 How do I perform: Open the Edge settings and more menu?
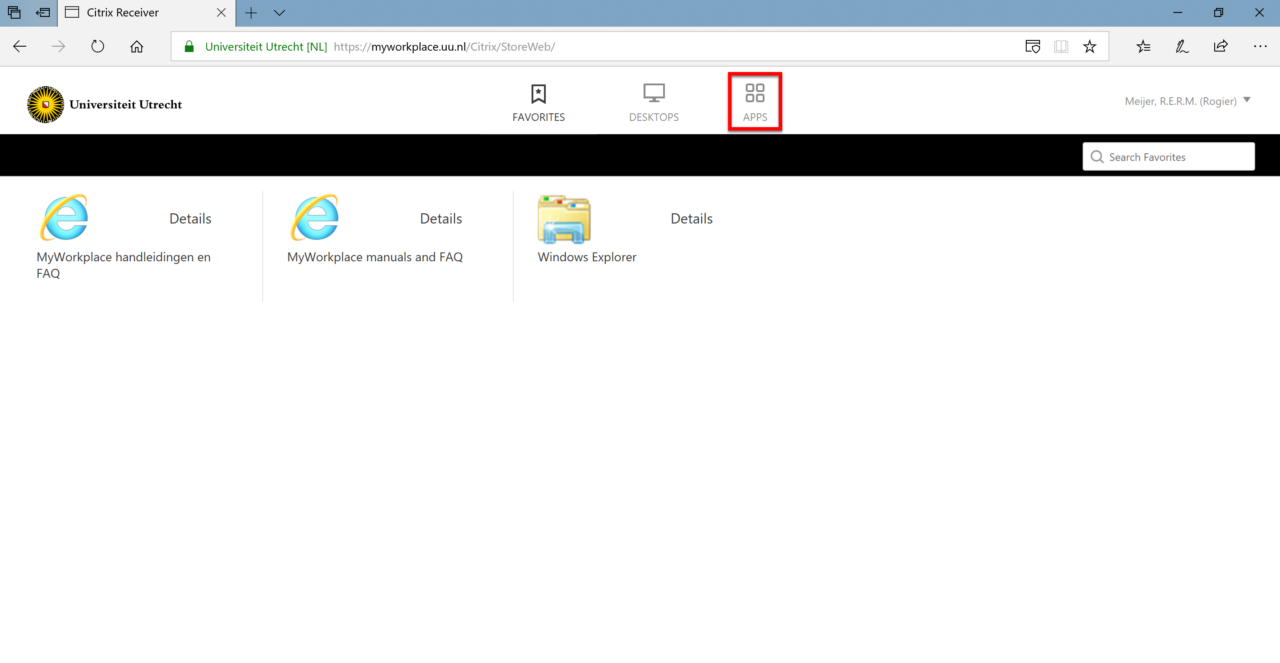tap(1259, 46)
